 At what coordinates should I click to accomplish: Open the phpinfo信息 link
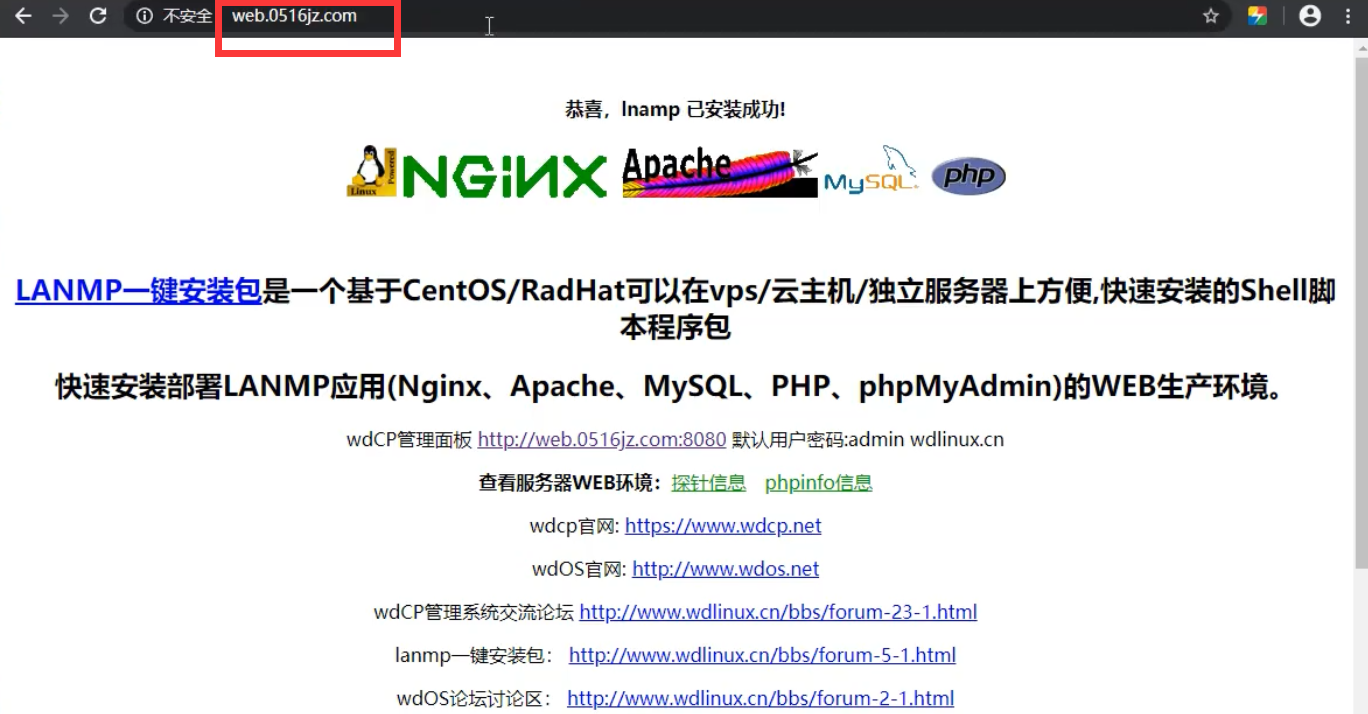(818, 483)
